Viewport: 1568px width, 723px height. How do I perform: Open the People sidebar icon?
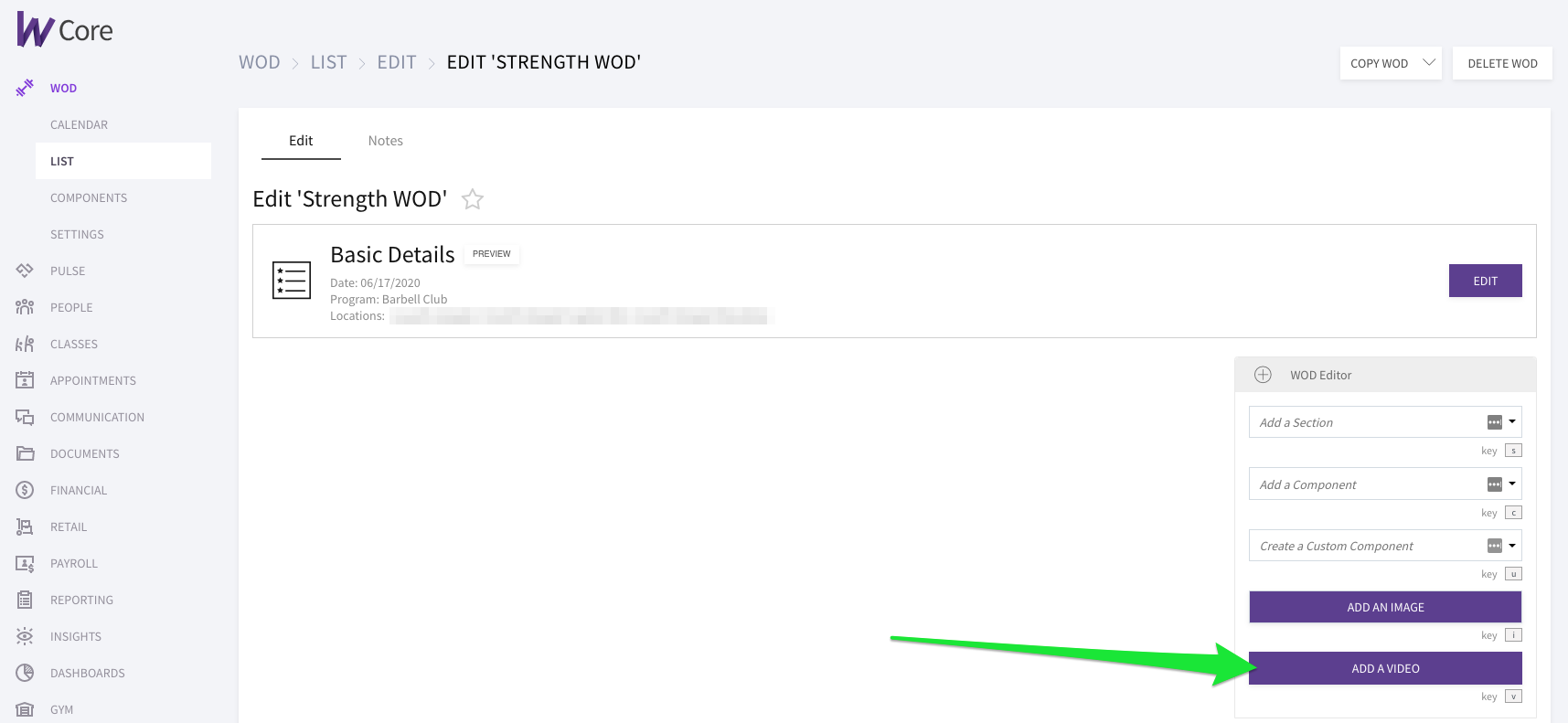coord(25,307)
